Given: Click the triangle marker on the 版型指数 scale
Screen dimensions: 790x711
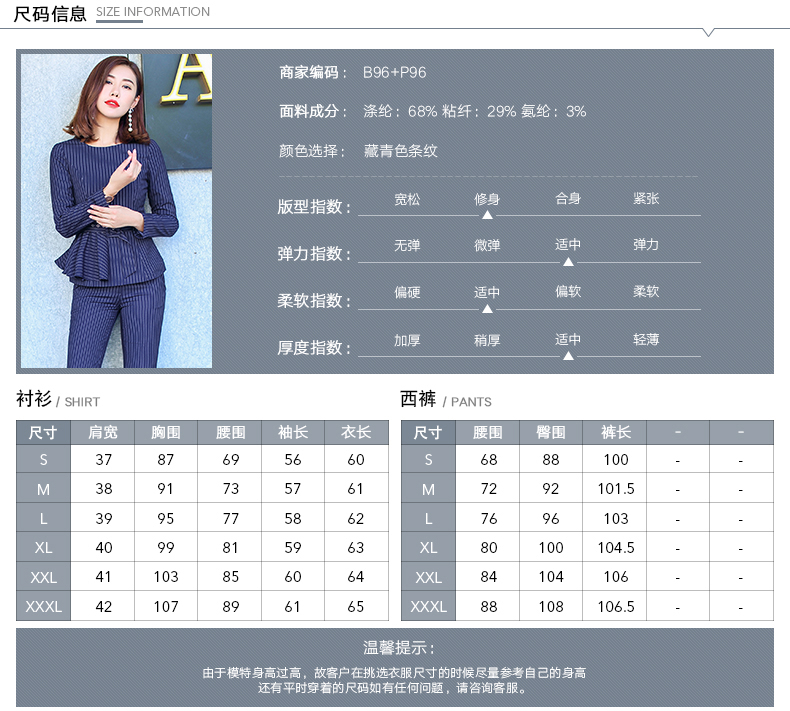Looking at the screenshot, I should click(487, 214).
